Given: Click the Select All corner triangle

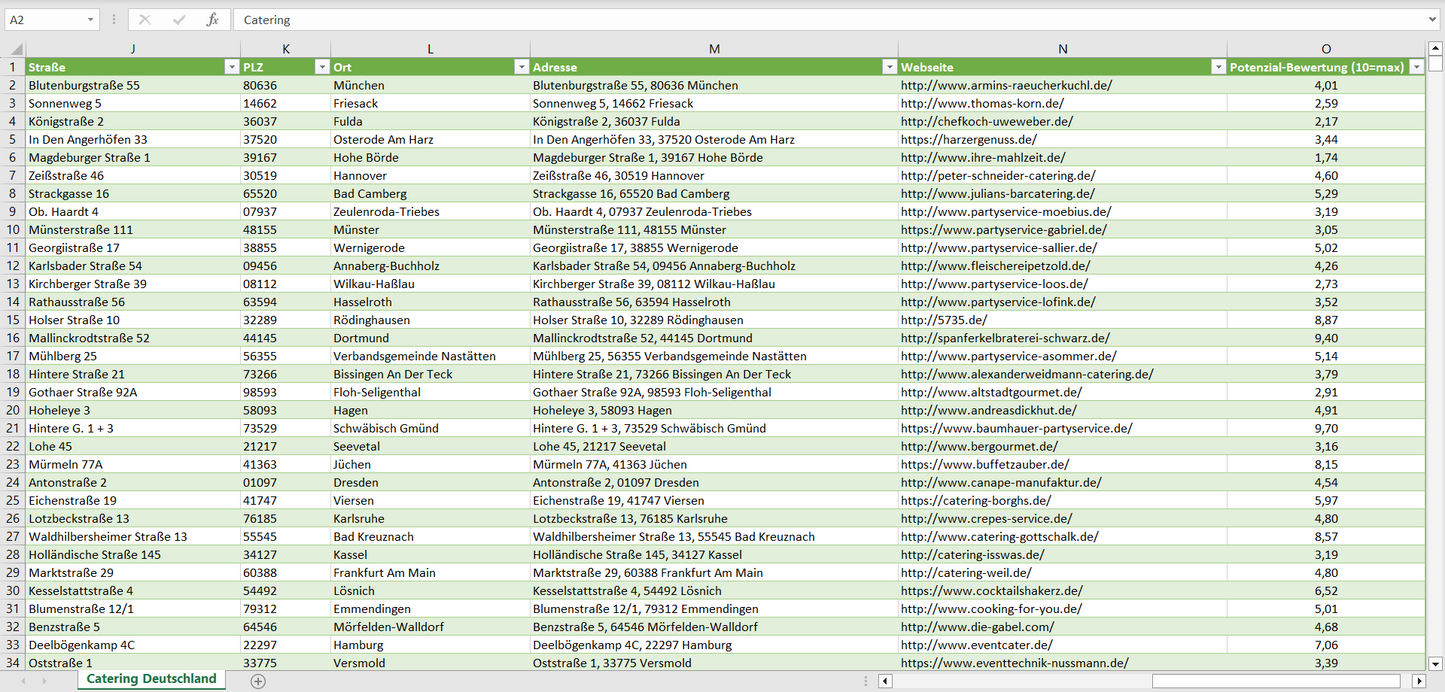Looking at the screenshot, I should 14,49.
